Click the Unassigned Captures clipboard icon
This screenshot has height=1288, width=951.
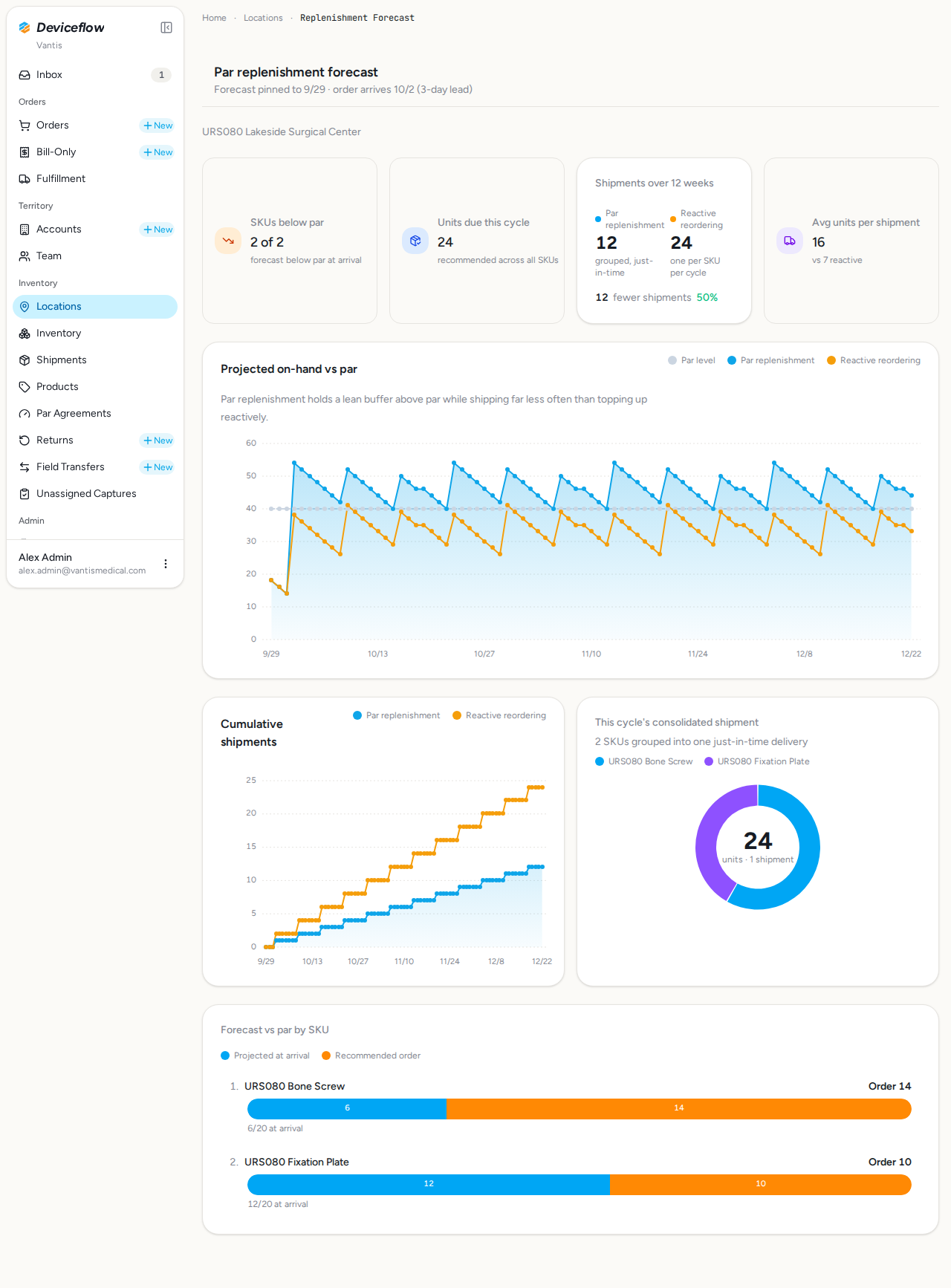click(25, 494)
